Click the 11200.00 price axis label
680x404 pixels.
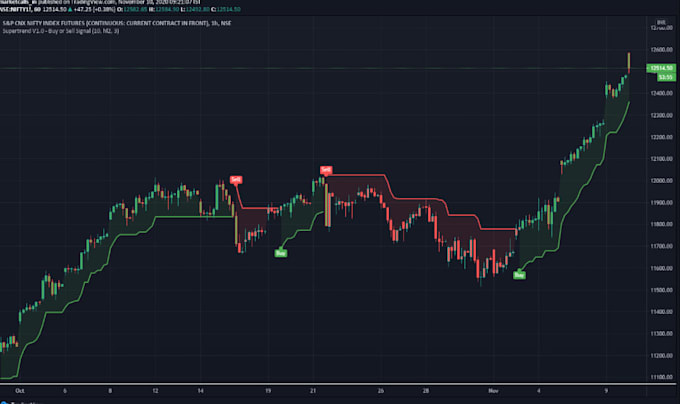(x=661, y=355)
